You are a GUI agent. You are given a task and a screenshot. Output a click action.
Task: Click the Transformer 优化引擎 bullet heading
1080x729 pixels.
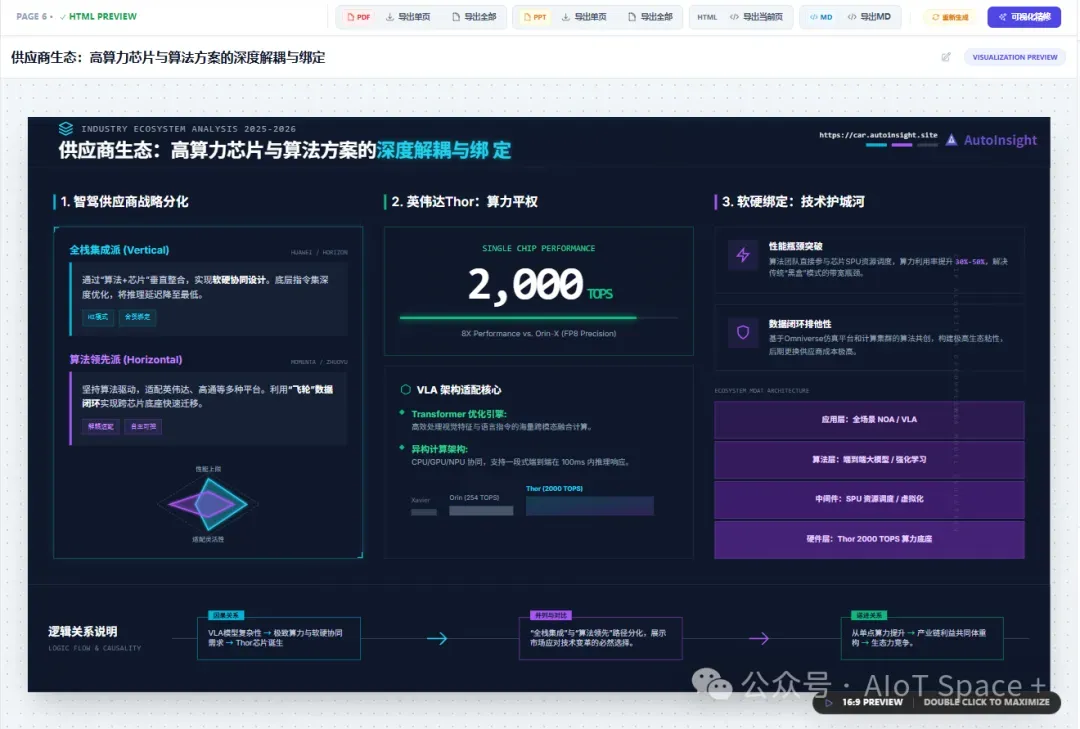pyautogui.click(x=459, y=414)
